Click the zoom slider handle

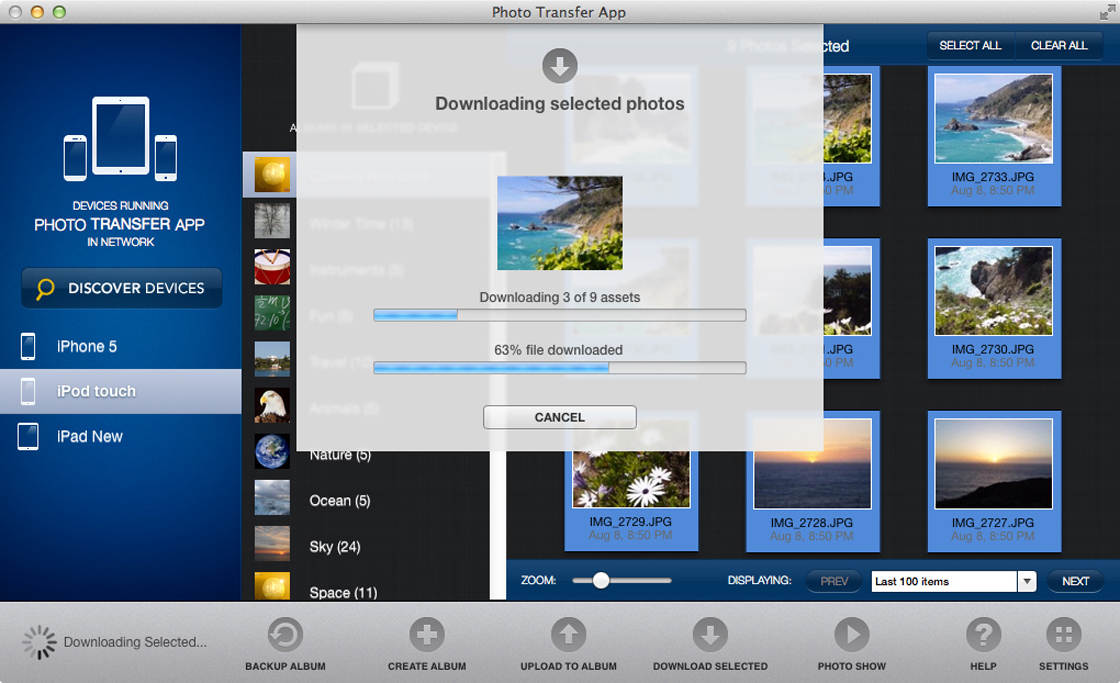601,580
